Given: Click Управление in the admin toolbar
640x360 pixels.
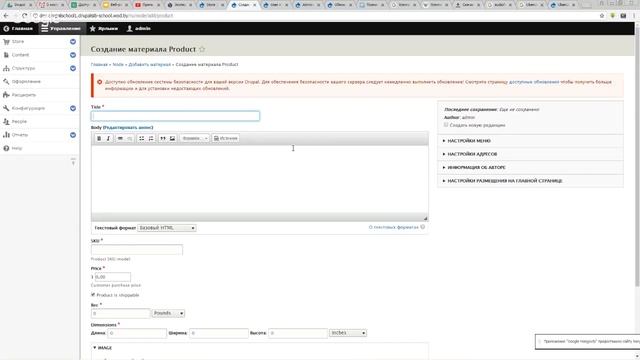Looking at the screenshot, I should click(x=61, y=29).
